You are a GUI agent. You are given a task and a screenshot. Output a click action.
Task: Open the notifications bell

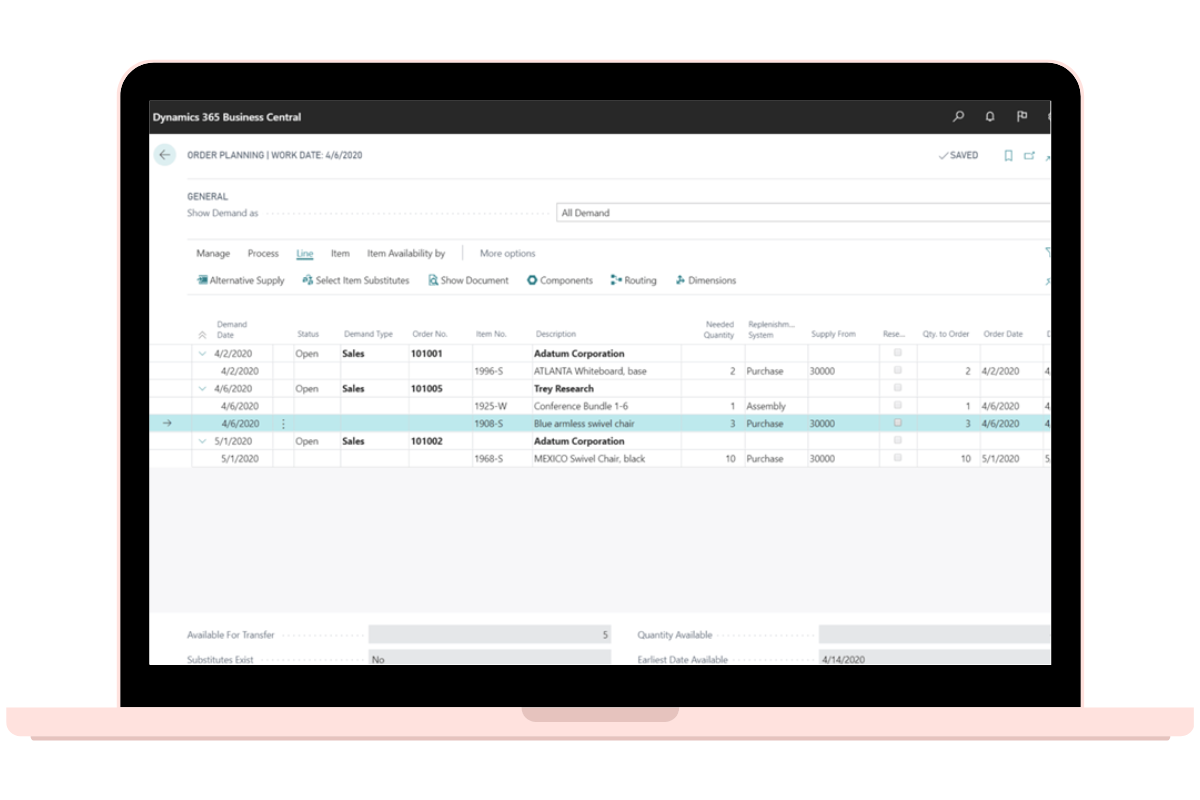[x=990, y=117]
